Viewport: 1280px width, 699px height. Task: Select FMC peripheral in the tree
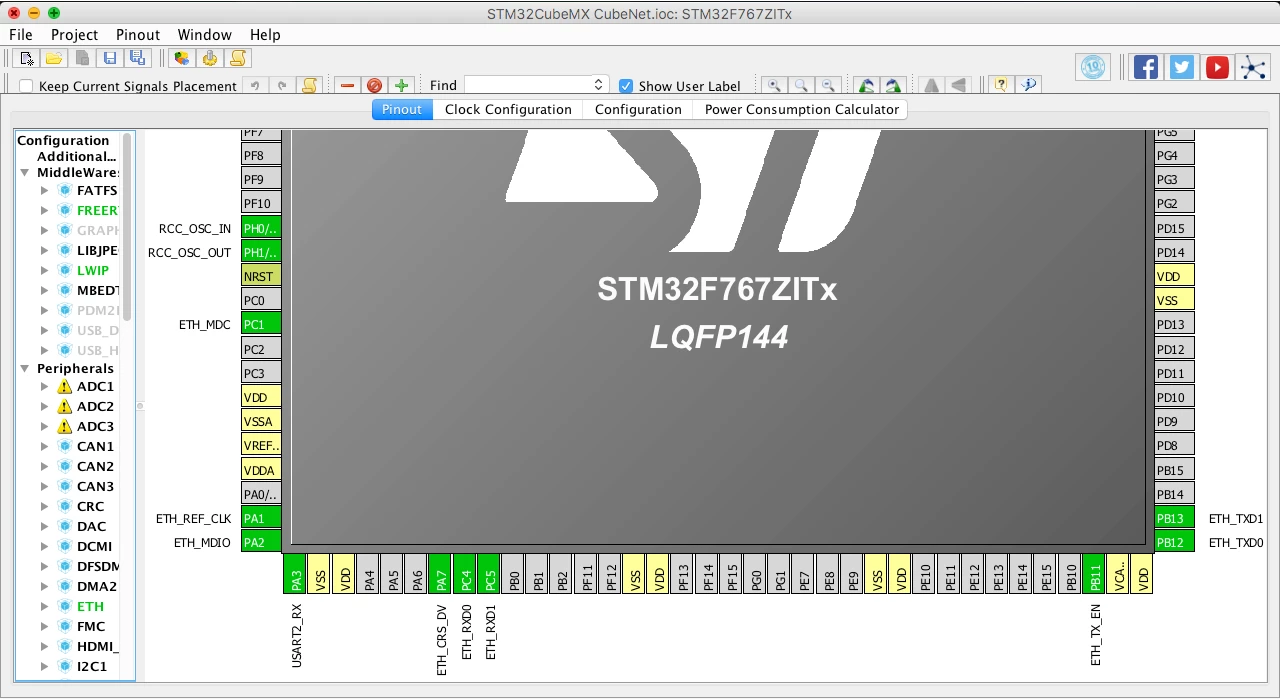tap(91, 626)
